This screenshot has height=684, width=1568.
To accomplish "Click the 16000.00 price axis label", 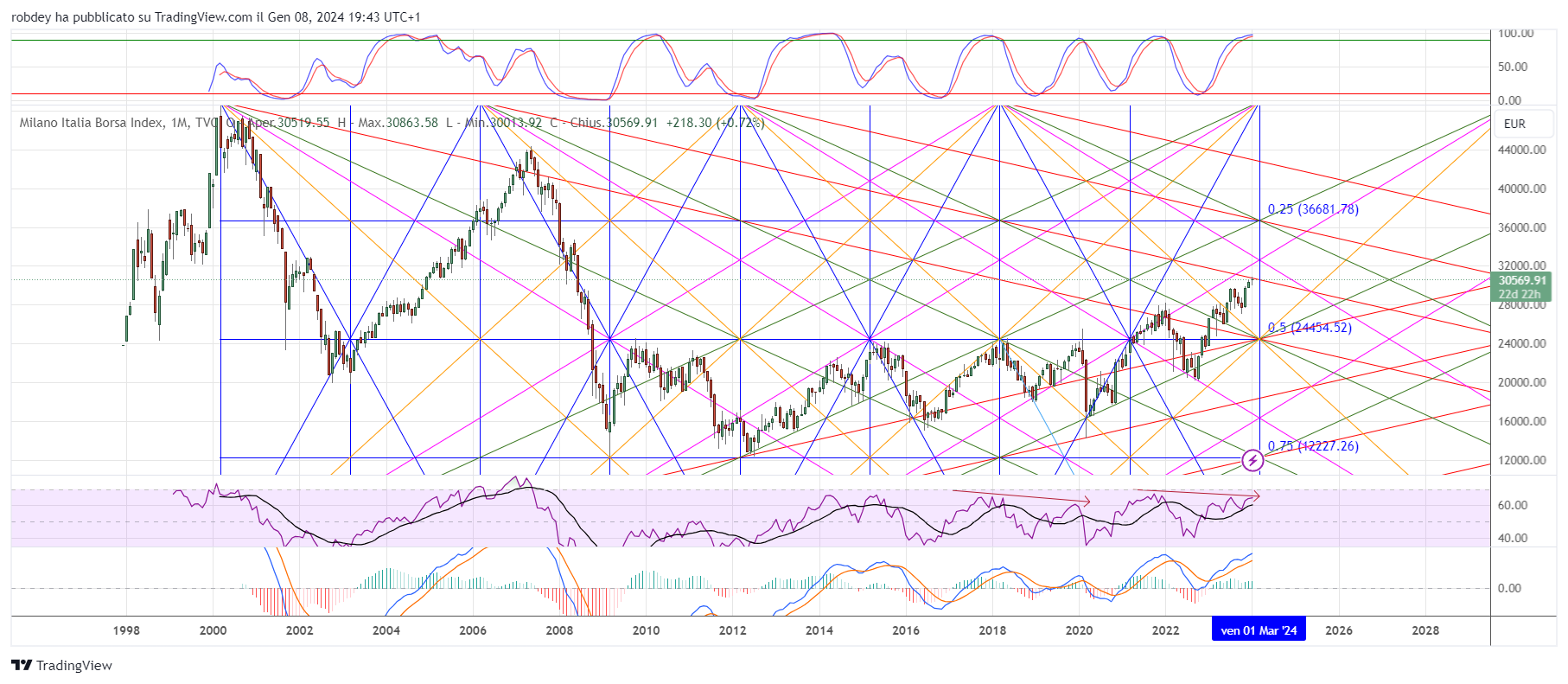I will [1522, 421].
